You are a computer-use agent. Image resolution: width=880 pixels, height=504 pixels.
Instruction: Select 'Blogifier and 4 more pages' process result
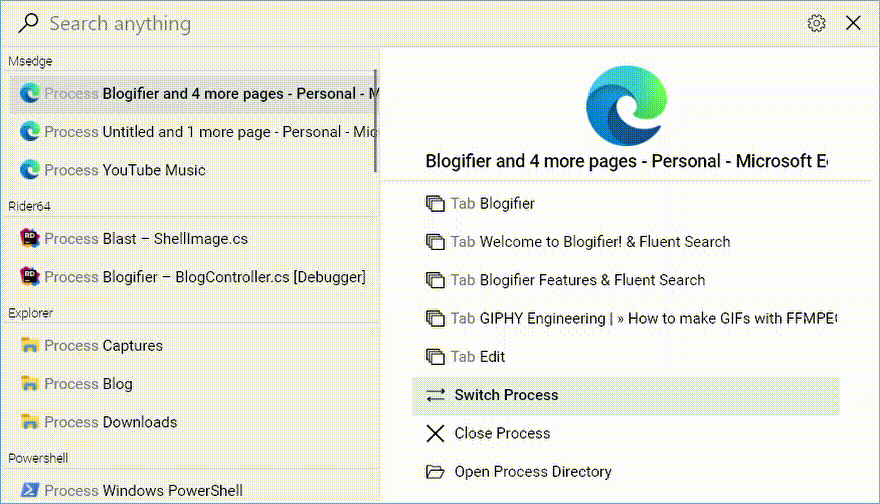[x=194, y=93]
